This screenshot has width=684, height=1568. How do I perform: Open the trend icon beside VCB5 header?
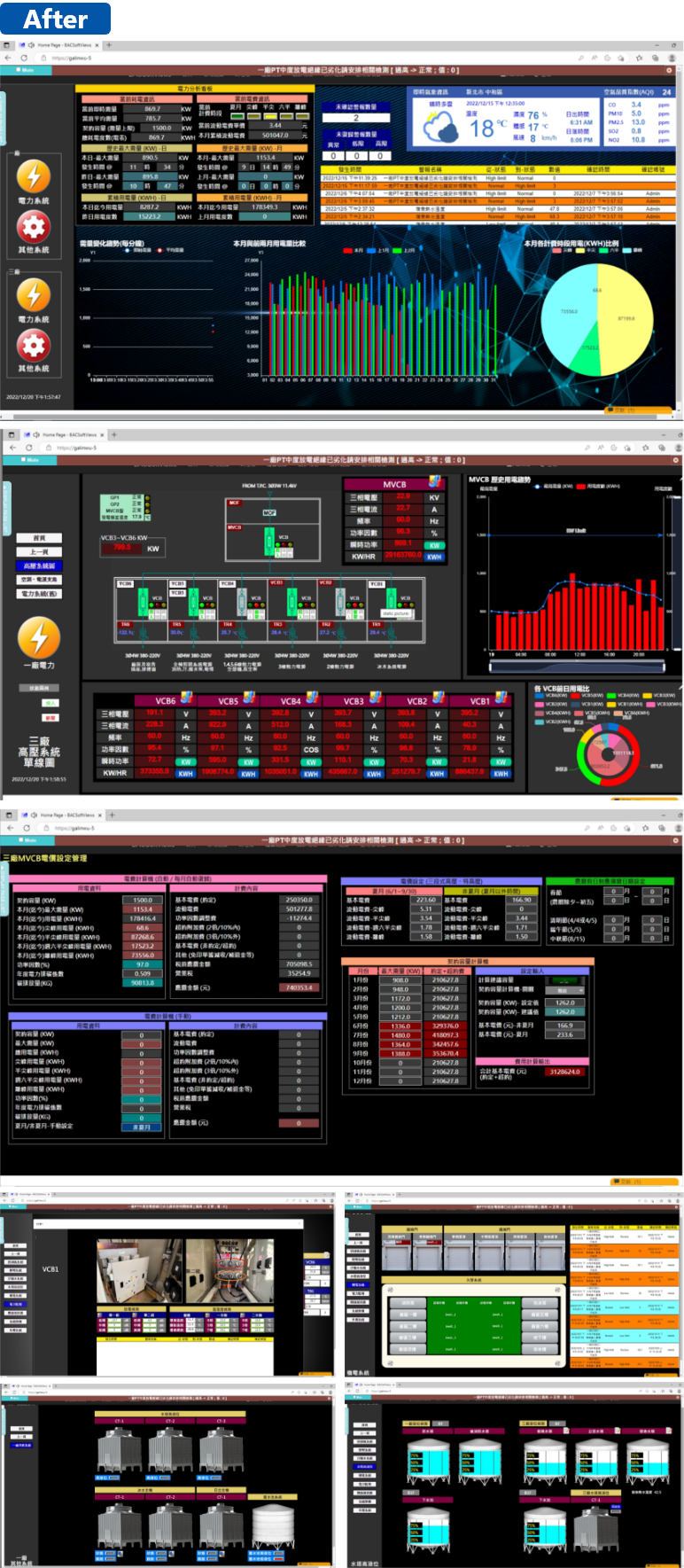click(x=249, y=698)
